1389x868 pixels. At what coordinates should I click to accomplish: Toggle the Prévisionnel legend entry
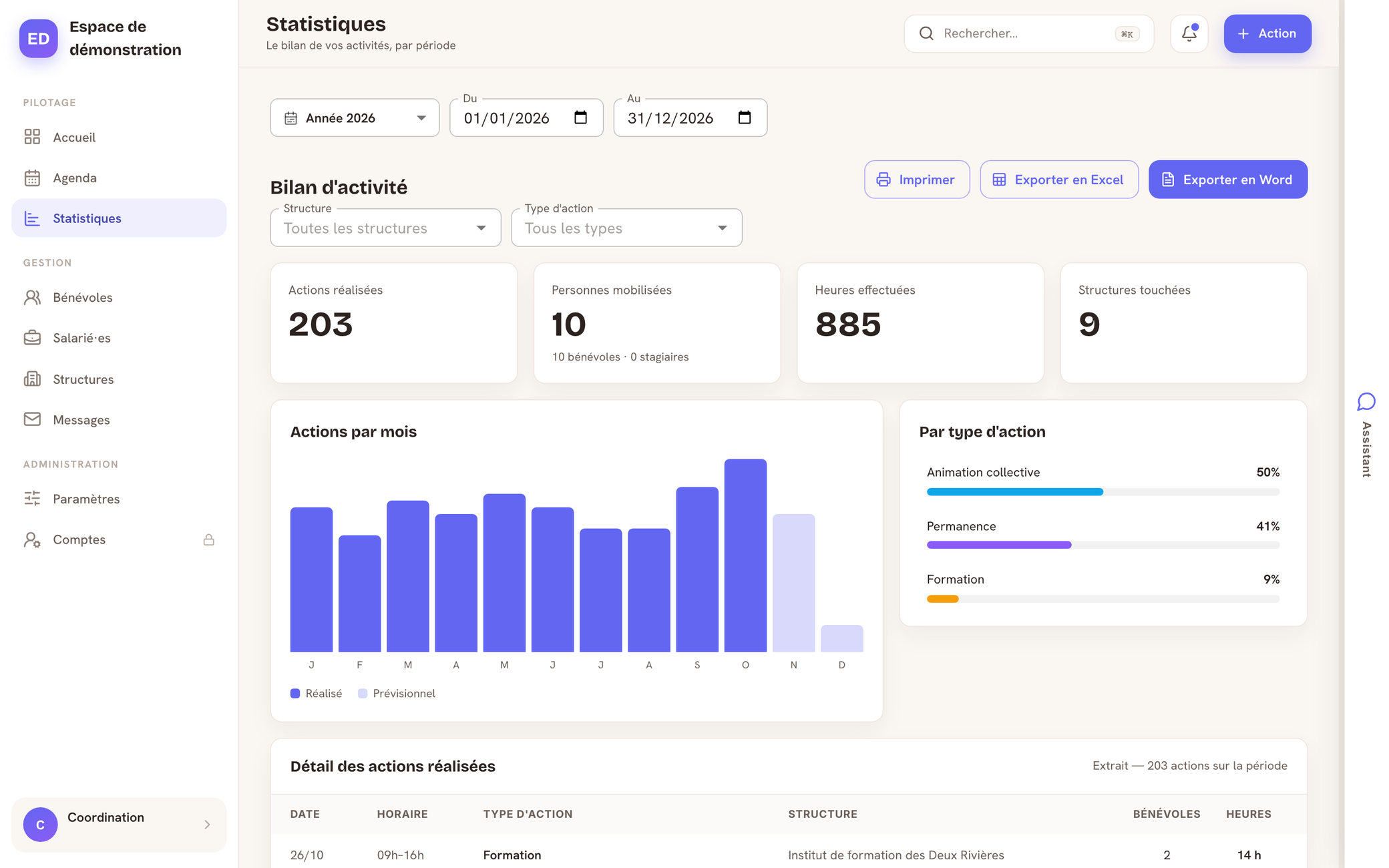click(x=397, y=694)
